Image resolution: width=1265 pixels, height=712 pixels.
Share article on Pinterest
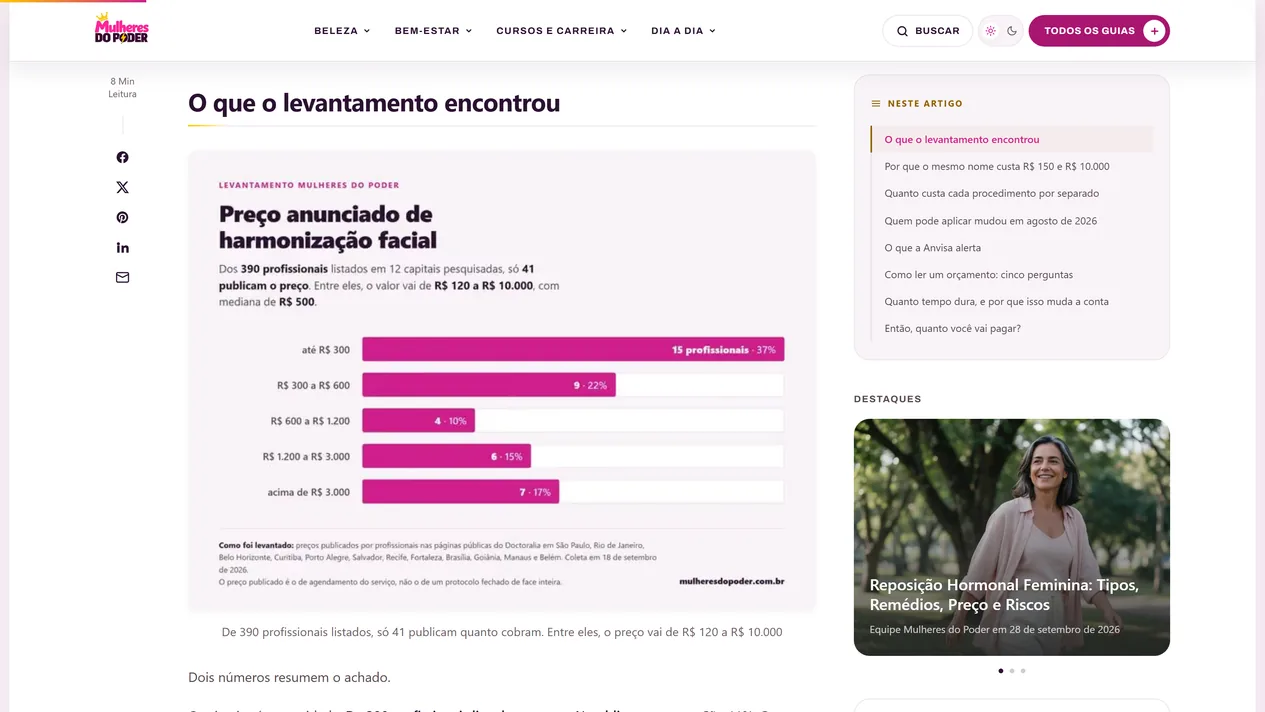(x=122, y=217)
